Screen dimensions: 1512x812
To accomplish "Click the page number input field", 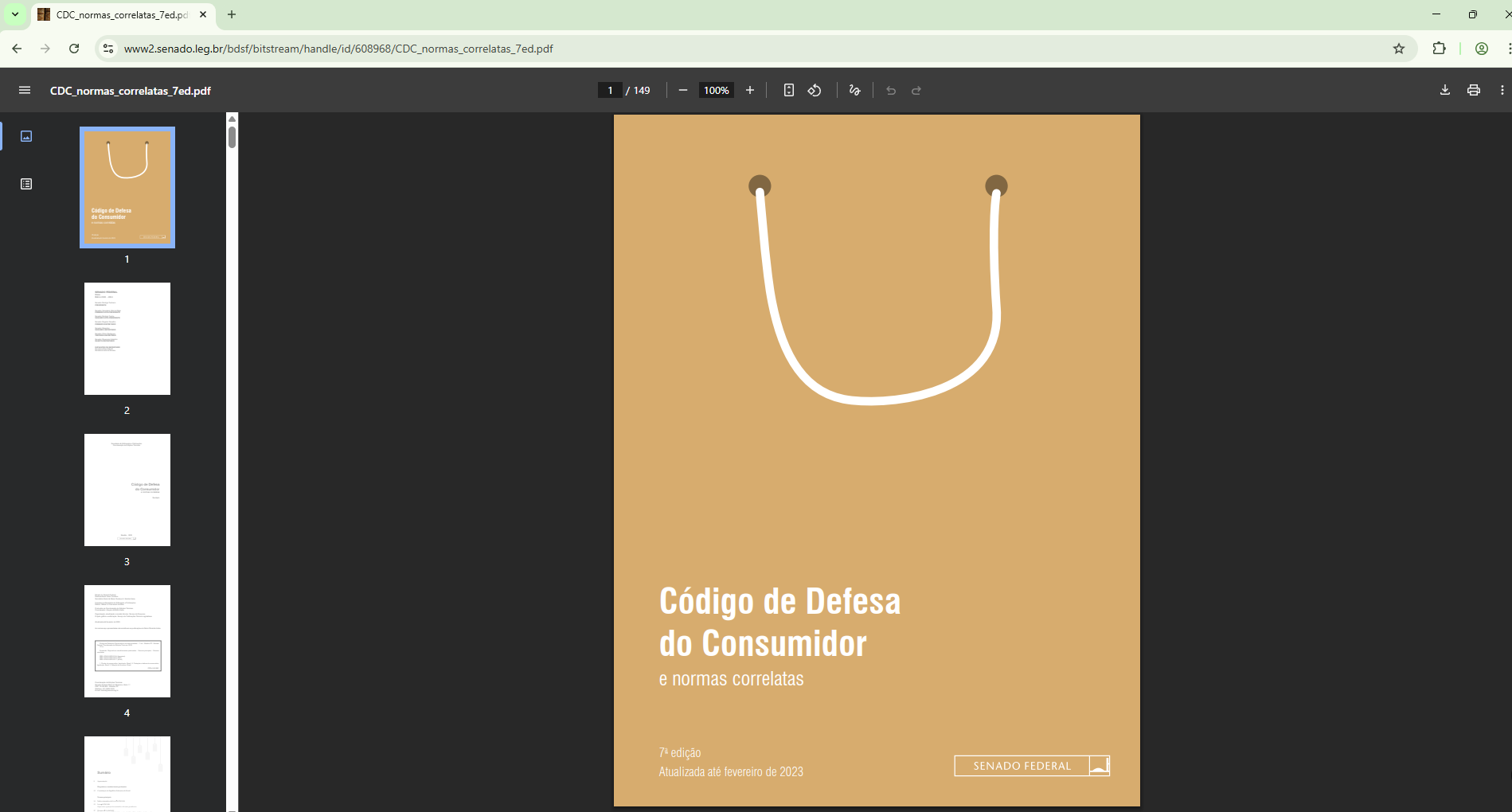I will pyautogui.click(x=610, y=91).
